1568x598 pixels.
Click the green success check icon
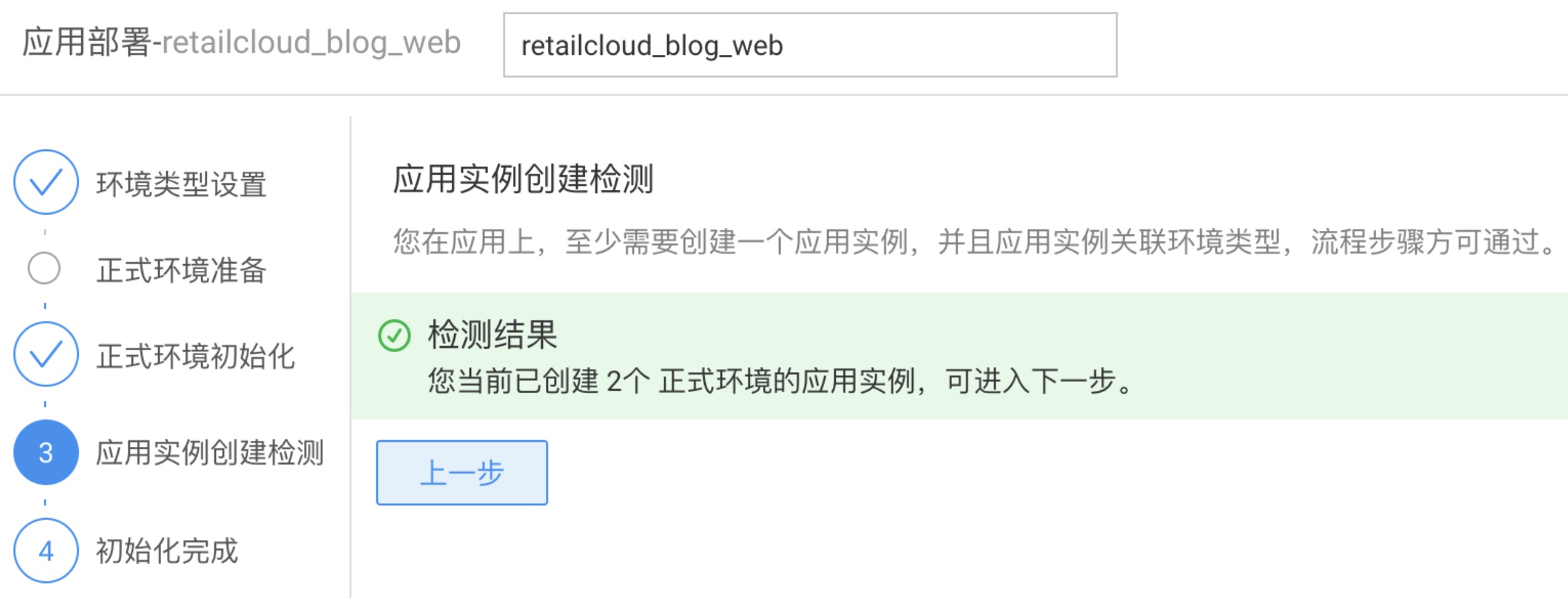coord(394,336)
